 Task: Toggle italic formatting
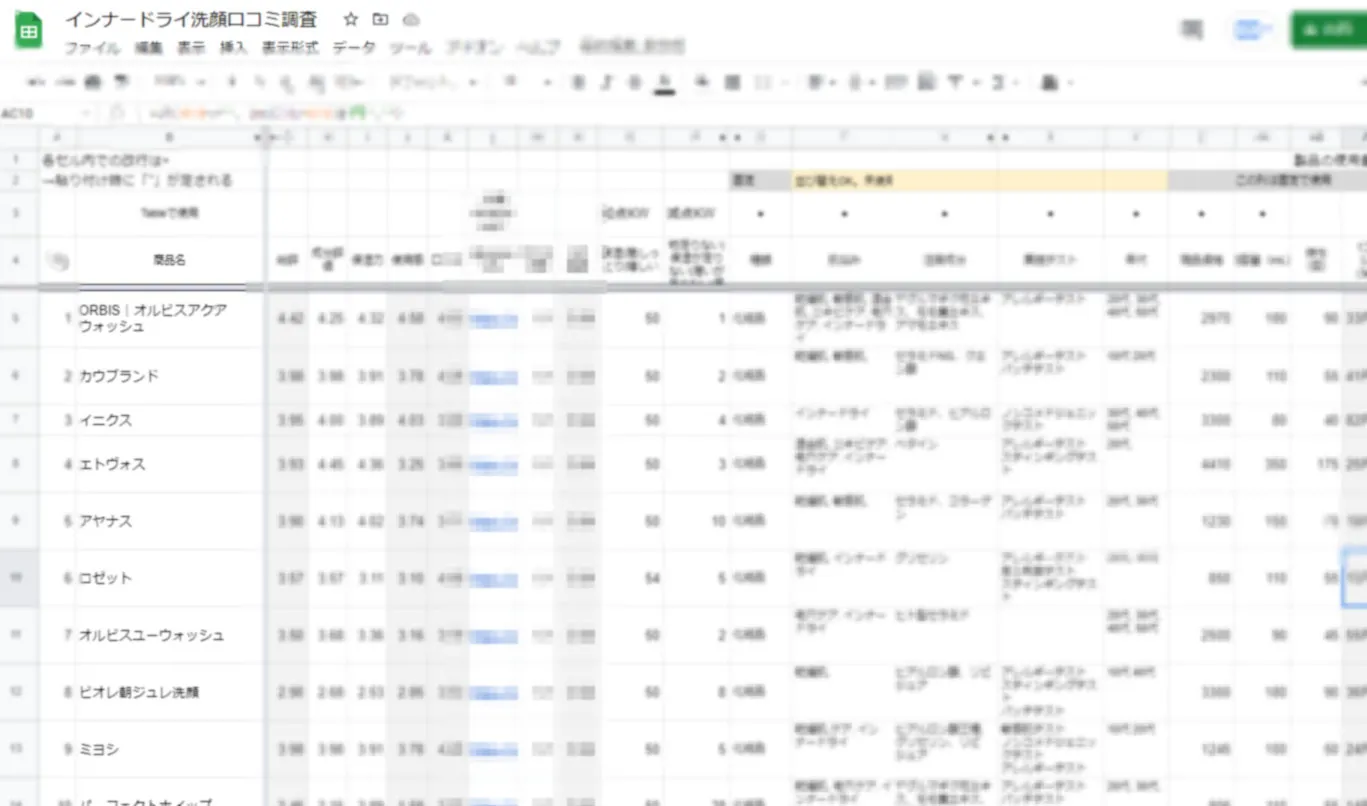point(604,82)
